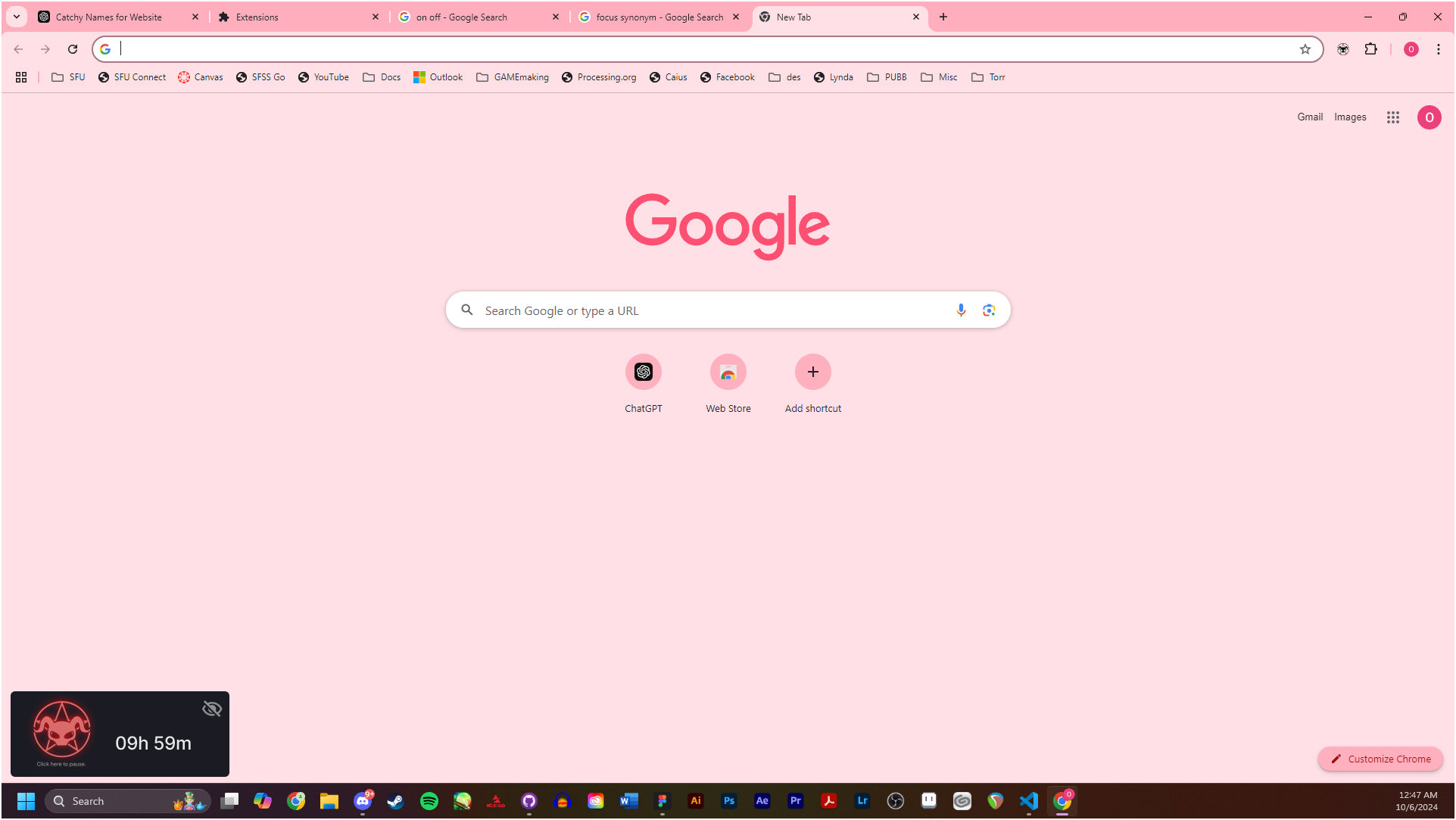Open ChatGPT shortcut tile
Viewport: 1456px width, 820px height.
[x=643, y=372]
